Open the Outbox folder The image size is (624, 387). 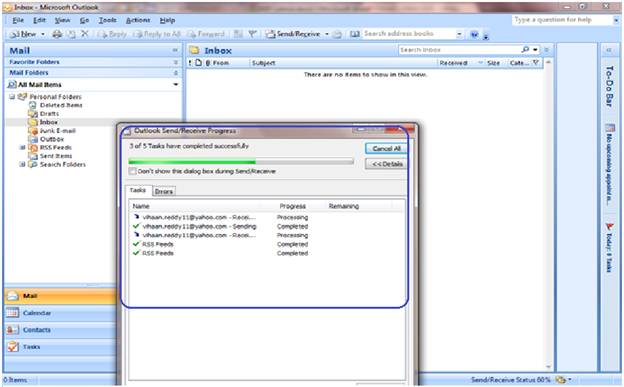coord(52,139)
